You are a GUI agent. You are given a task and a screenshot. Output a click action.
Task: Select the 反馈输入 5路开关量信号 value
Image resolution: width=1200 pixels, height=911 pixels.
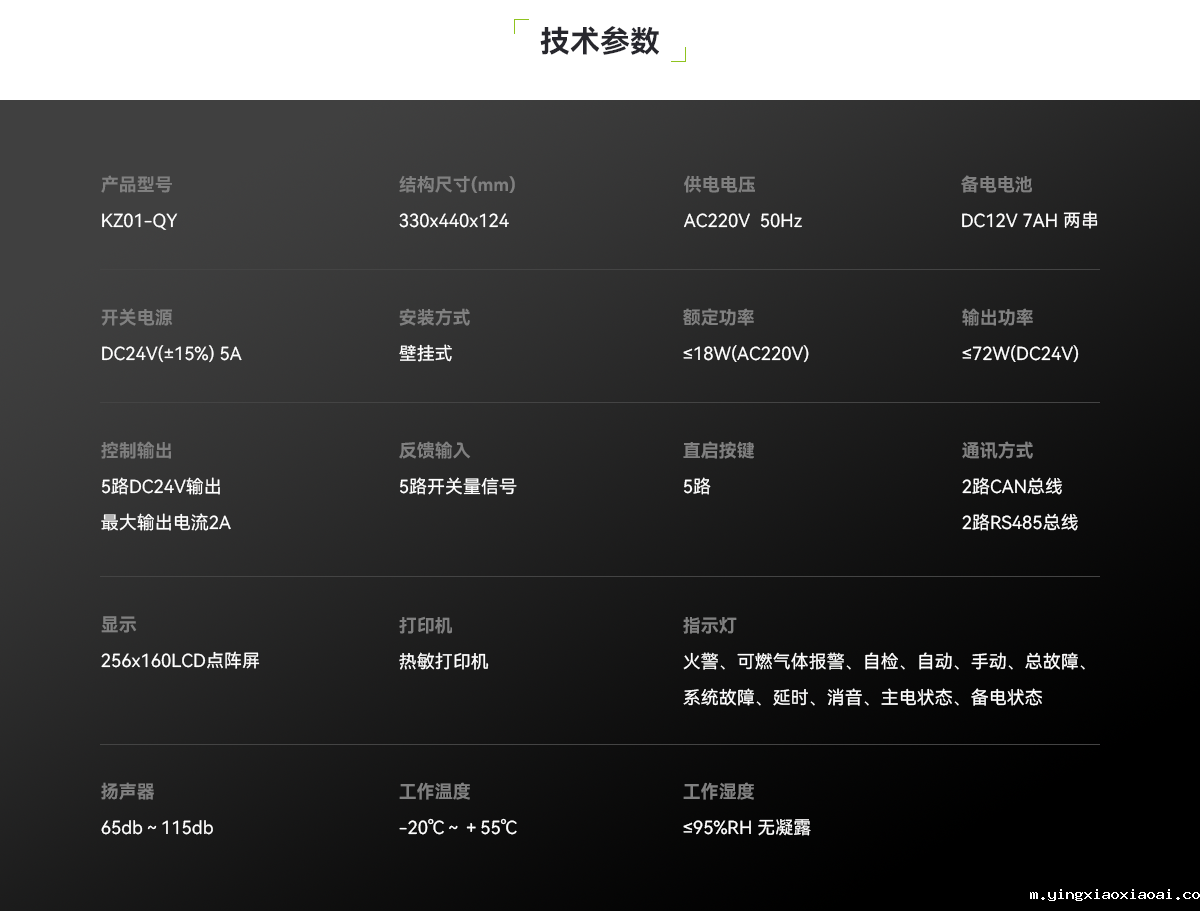[x=457, y=486]
